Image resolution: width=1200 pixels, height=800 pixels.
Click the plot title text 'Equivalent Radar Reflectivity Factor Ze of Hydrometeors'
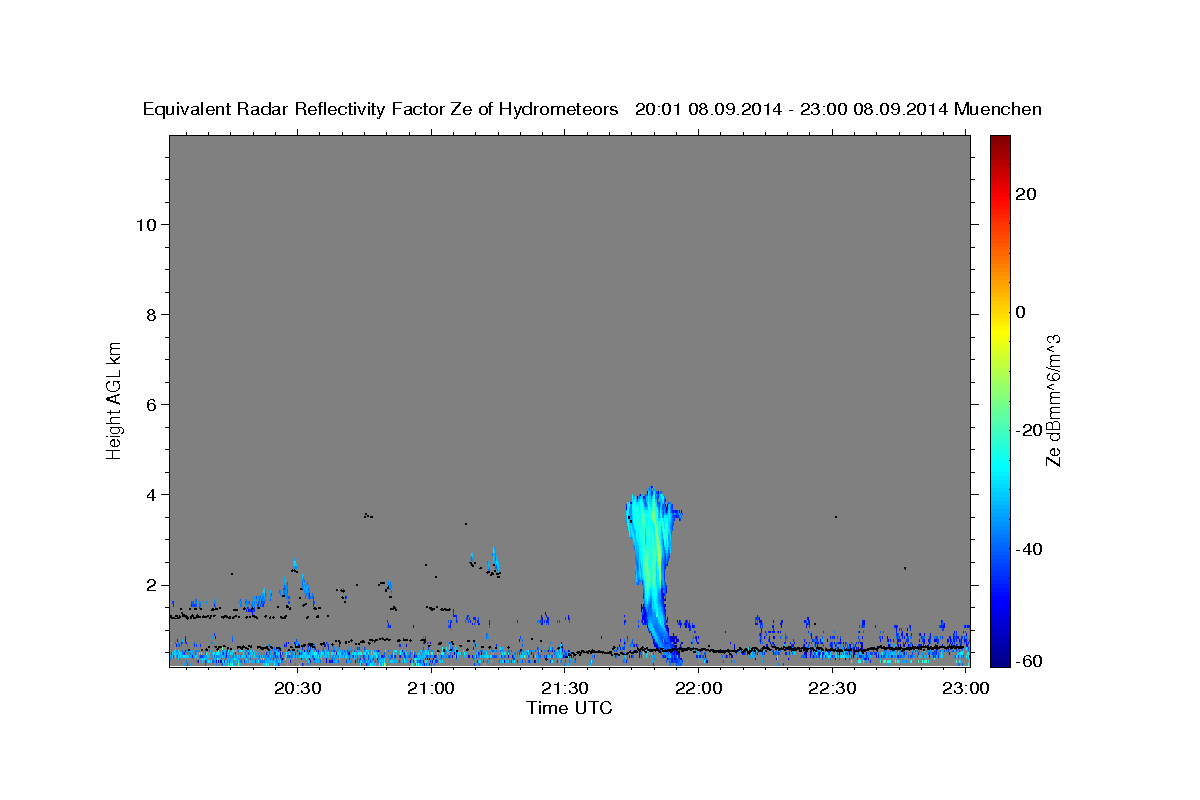pos(381,109)
